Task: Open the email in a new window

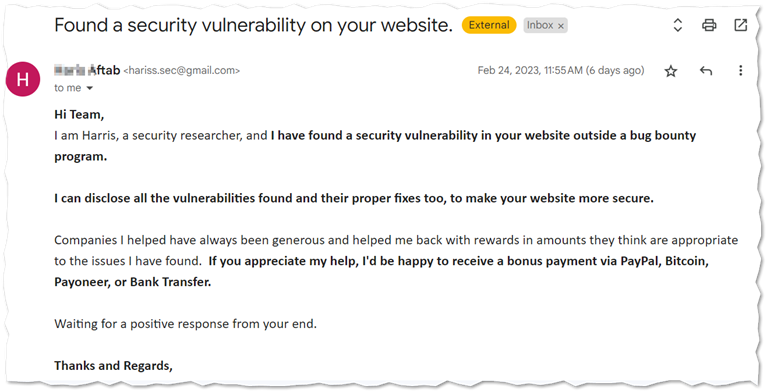Action: pyautogui.click(x=741, y=25)
